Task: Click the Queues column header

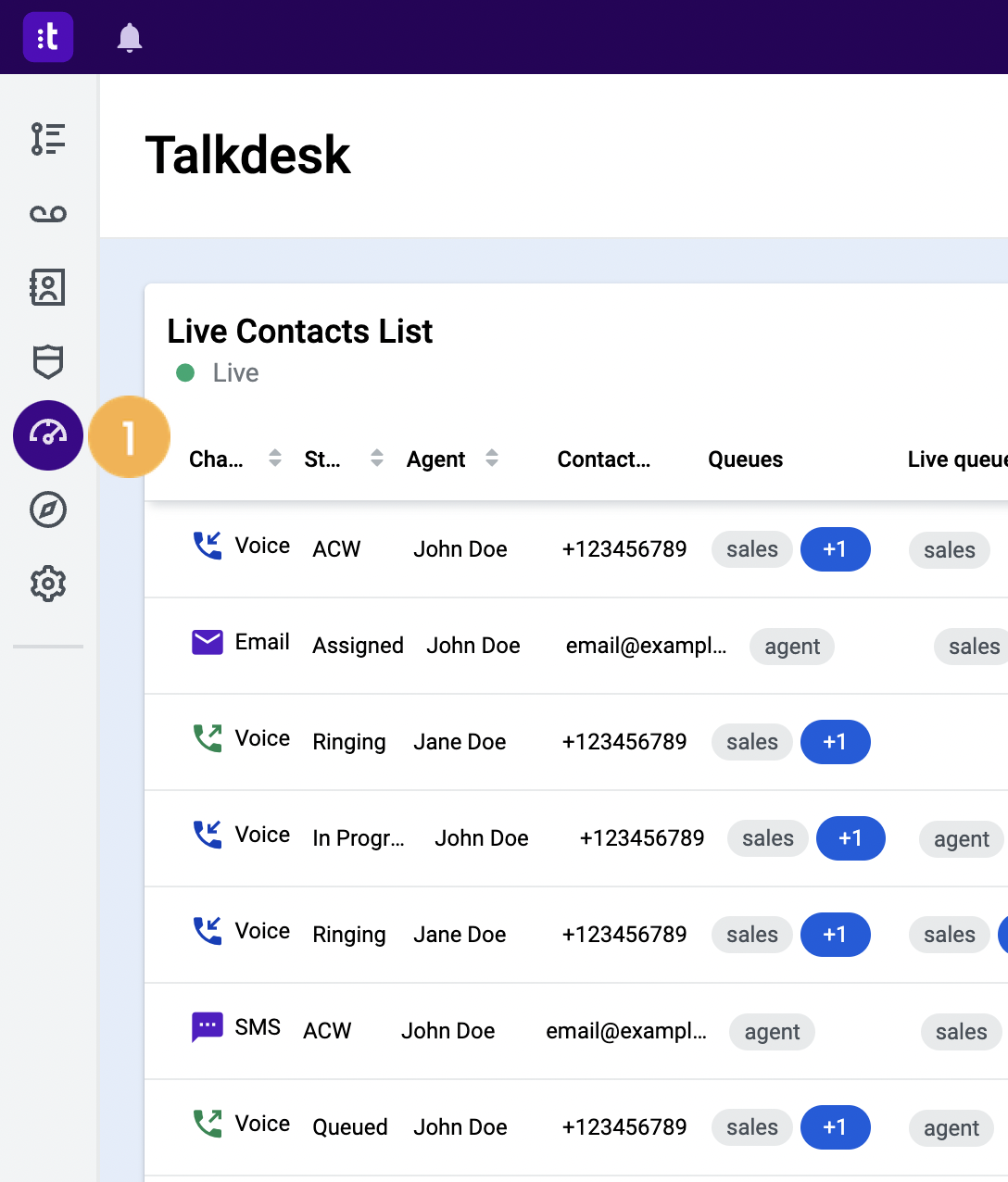Action: pos(745,459)
